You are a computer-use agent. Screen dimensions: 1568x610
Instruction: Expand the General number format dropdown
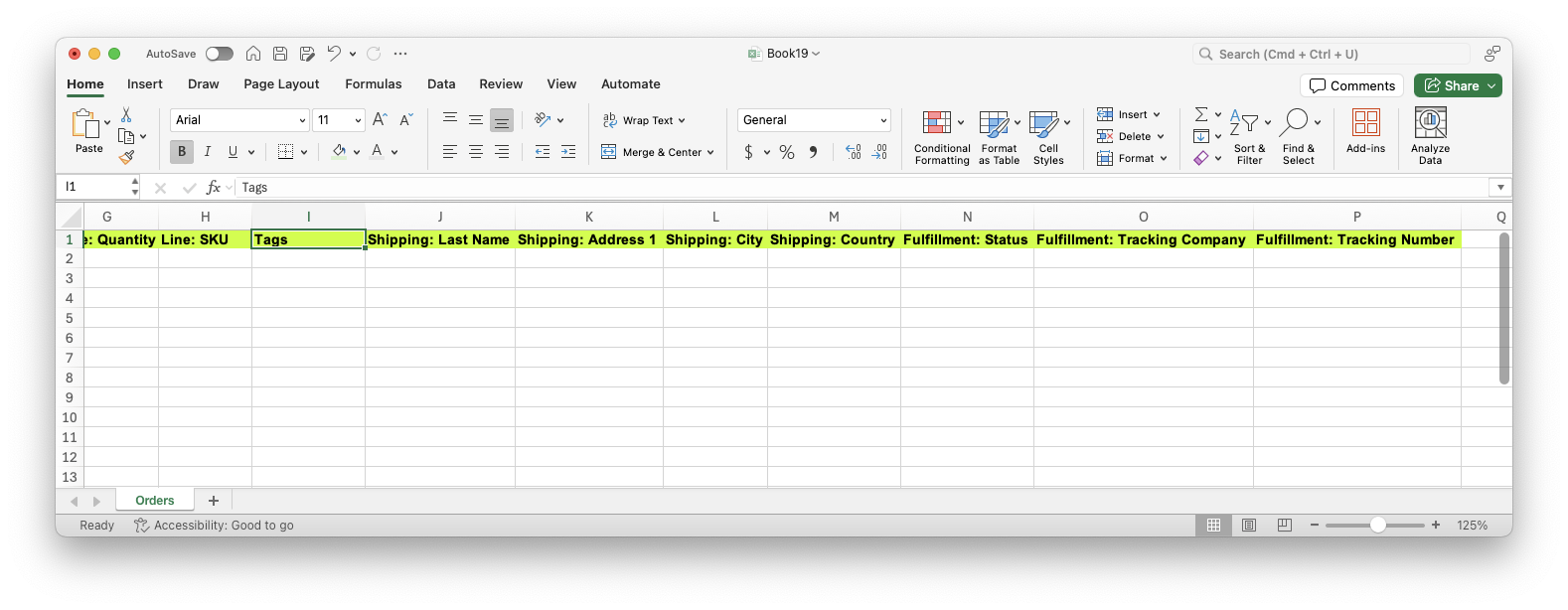click(882, 120)
